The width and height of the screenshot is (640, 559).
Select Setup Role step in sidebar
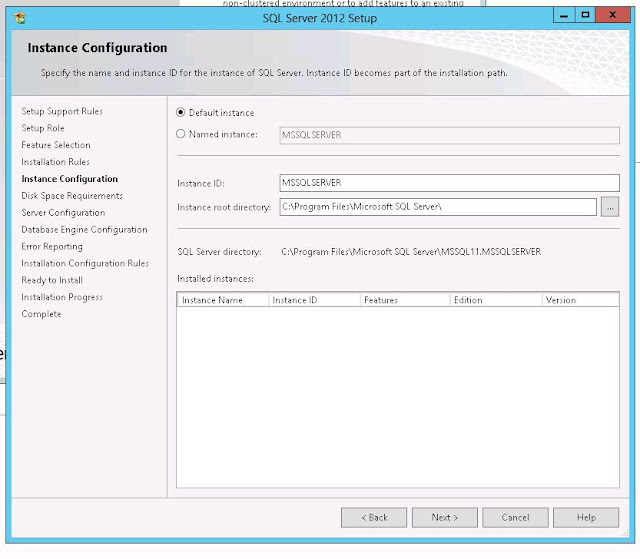pos(43,128)
